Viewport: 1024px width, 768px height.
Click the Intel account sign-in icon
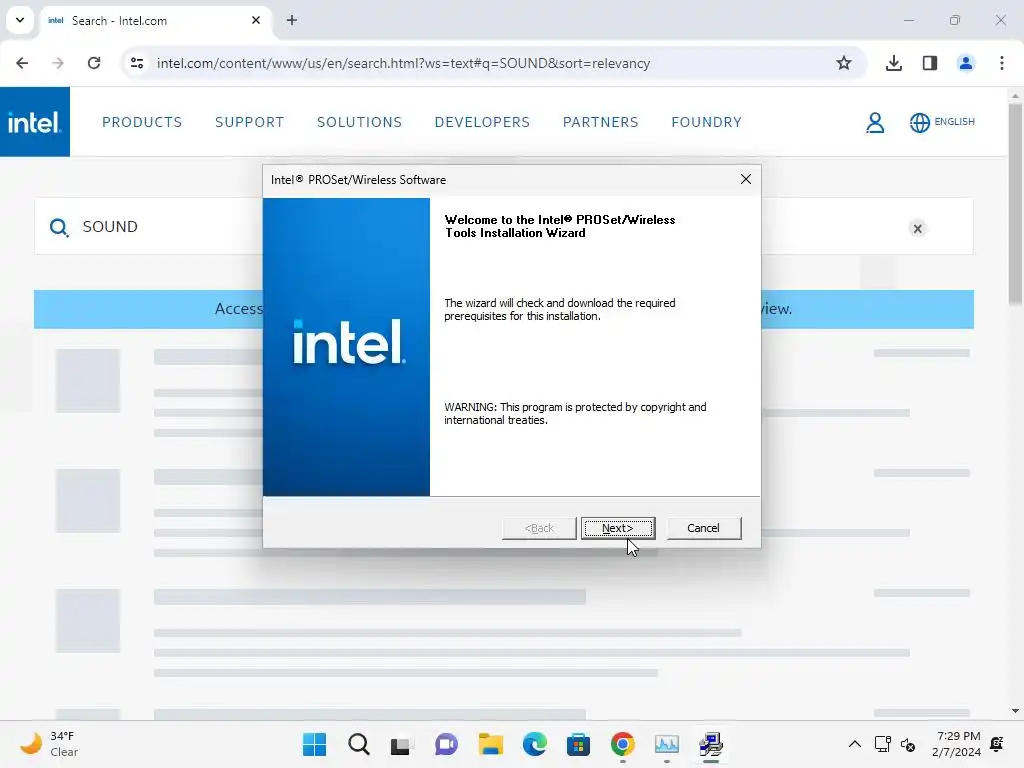coord(875,122)
